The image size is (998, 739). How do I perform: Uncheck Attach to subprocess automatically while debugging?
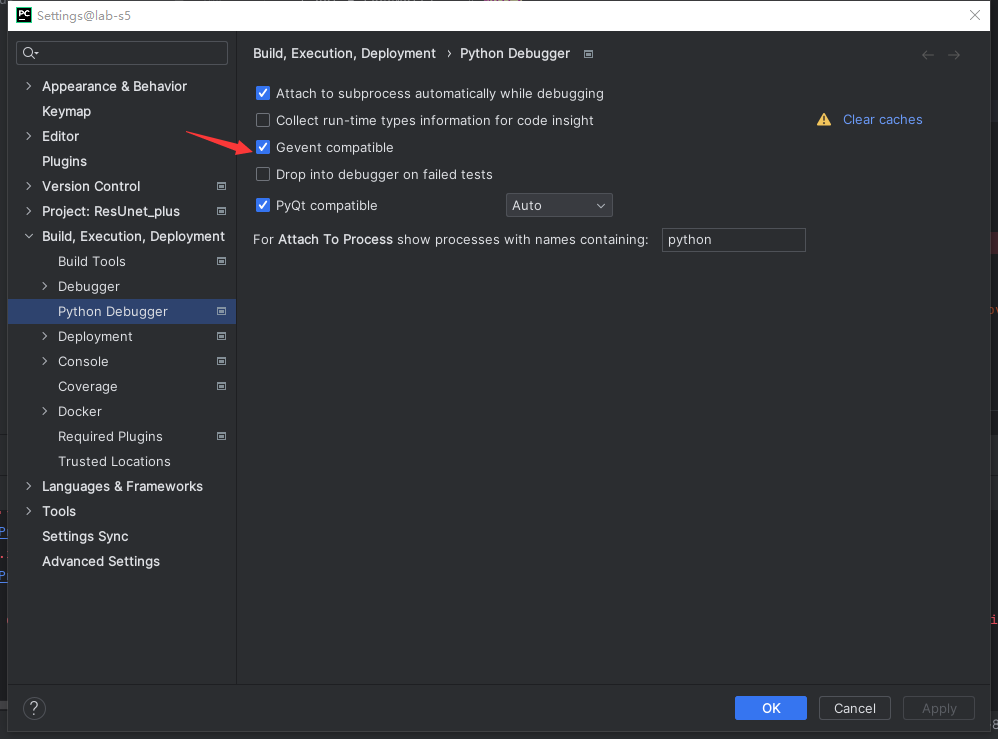(263, 94)
